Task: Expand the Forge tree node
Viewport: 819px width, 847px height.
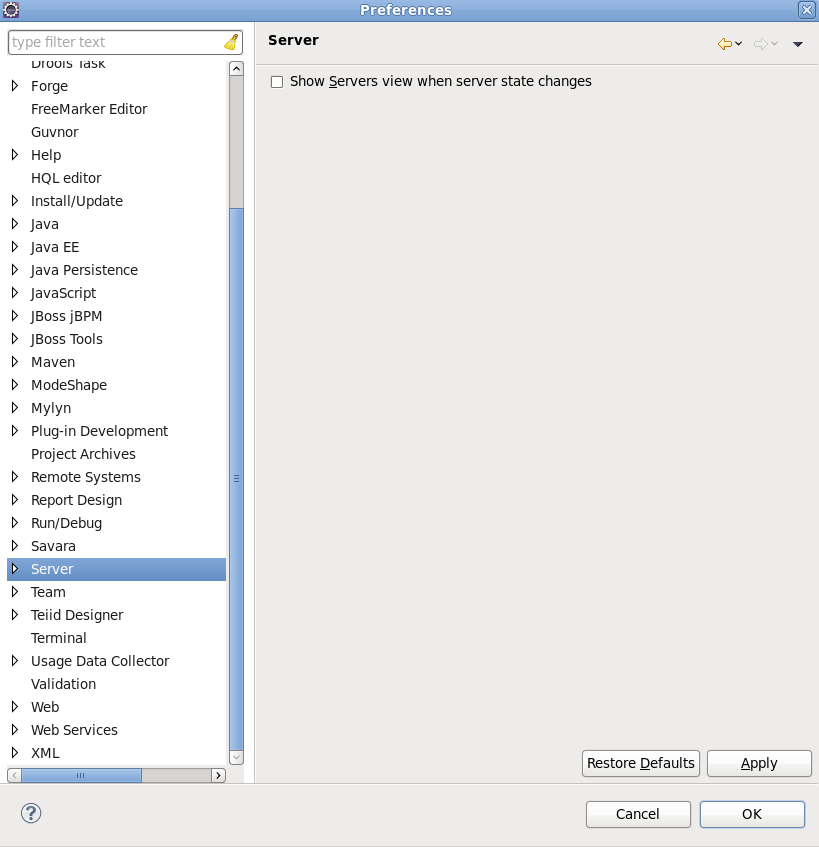Action: click(x=15, y=86)
